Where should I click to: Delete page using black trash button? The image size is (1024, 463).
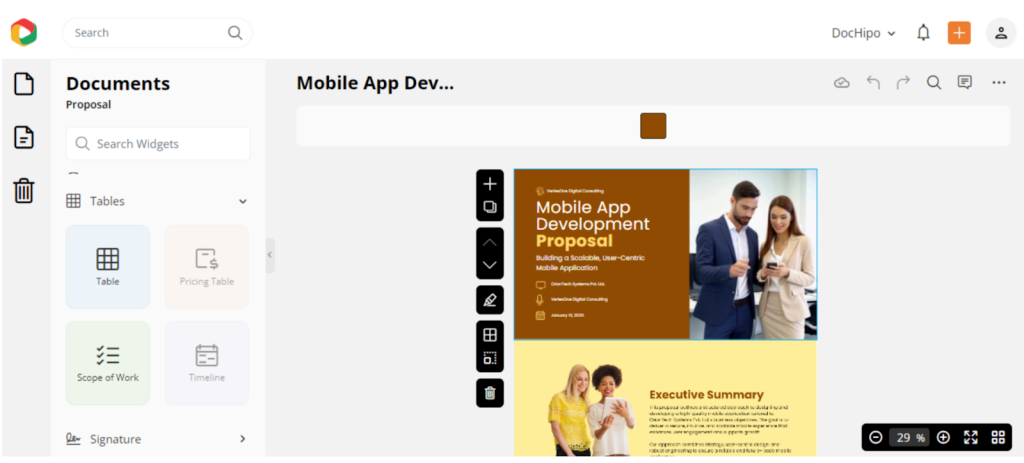490,393
